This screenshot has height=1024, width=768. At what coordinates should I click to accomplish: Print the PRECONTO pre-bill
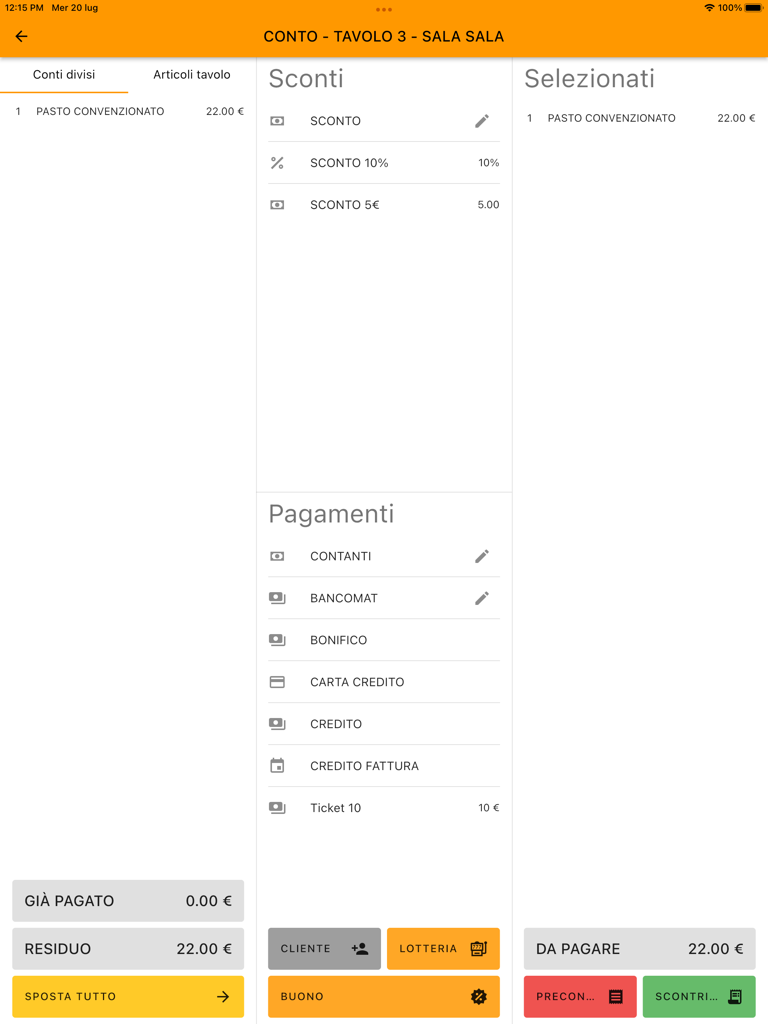click(580, 997)
